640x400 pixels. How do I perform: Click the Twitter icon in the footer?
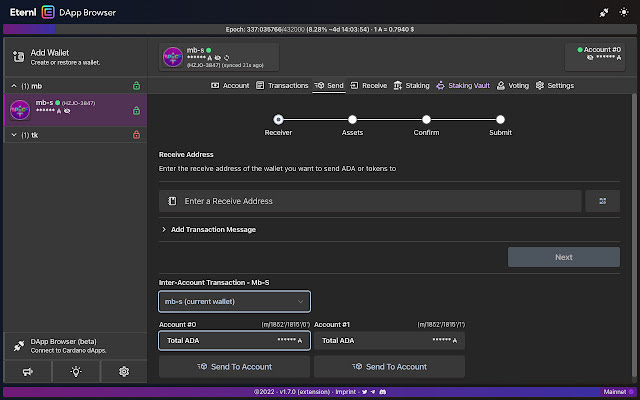(364, 392)
